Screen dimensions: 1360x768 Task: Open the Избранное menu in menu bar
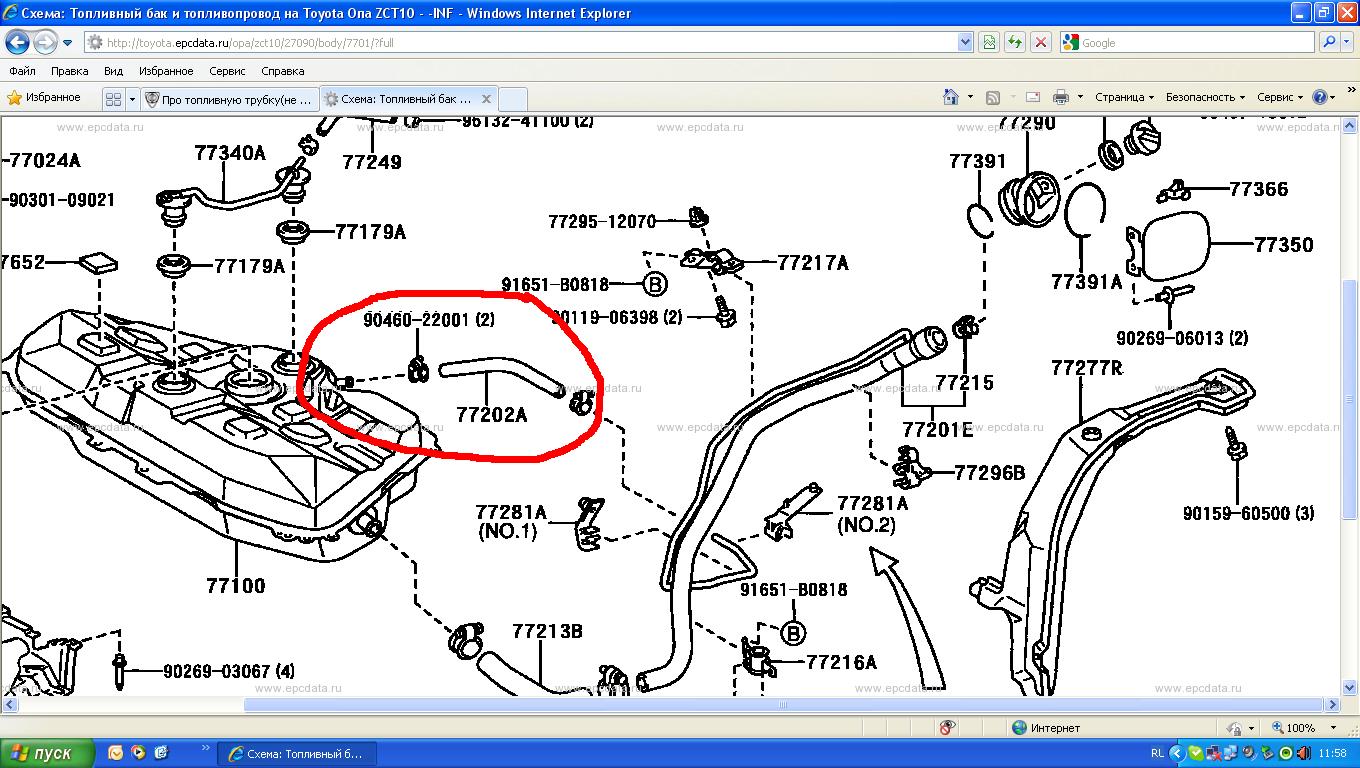166,71
